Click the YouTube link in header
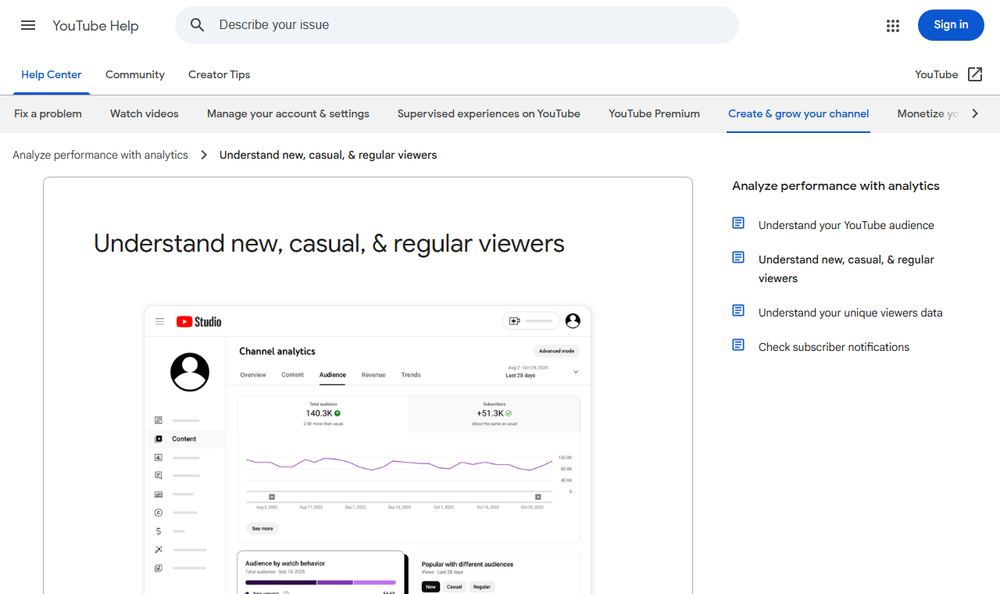 (936, 75)
